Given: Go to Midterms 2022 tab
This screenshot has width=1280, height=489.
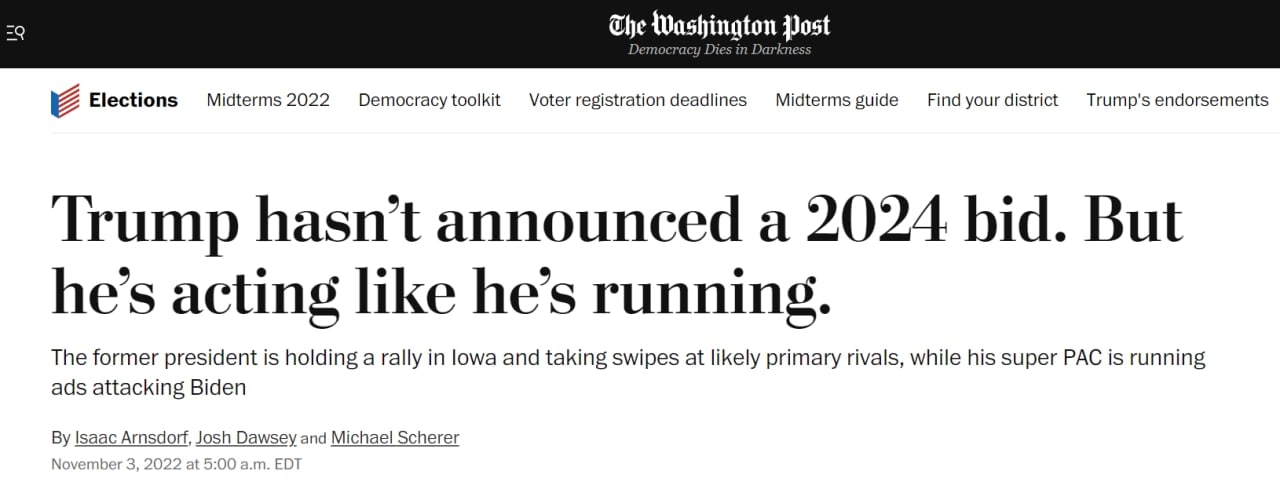Looking at the screenshot, I should [268, 100].
